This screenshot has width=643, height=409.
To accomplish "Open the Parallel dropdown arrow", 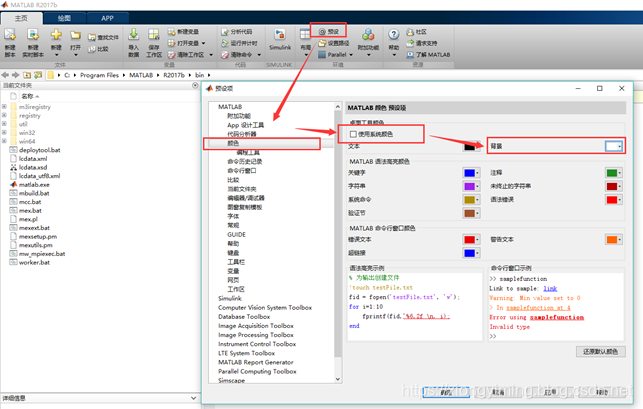I will [x=351, y=55].
